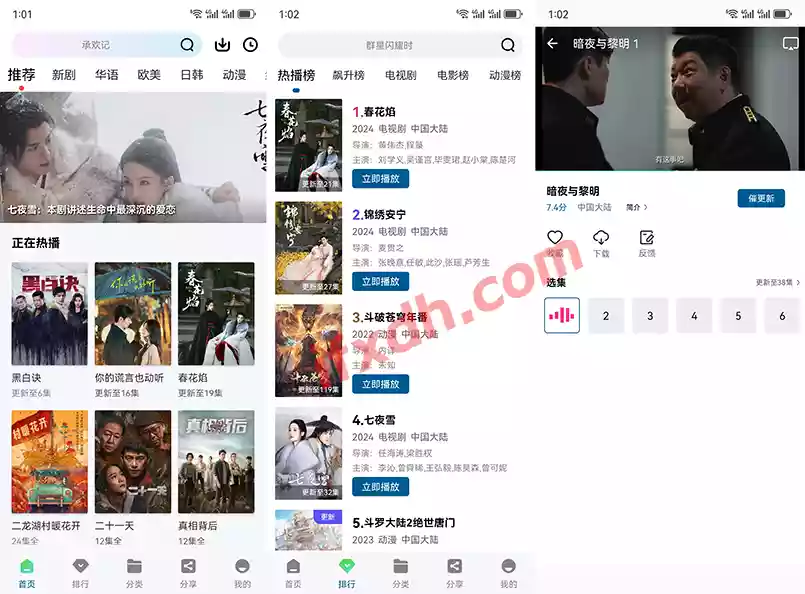Go back using the arrow beside 暗夜与黎明 1

click(x=552, y=44)
